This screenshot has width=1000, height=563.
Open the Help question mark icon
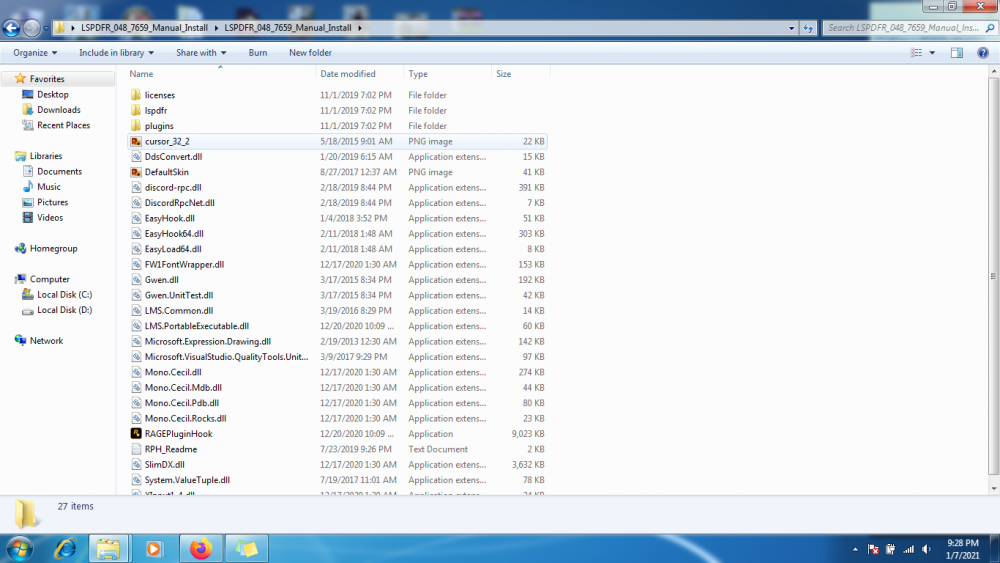pyautogui.click(x=983, y=53)
